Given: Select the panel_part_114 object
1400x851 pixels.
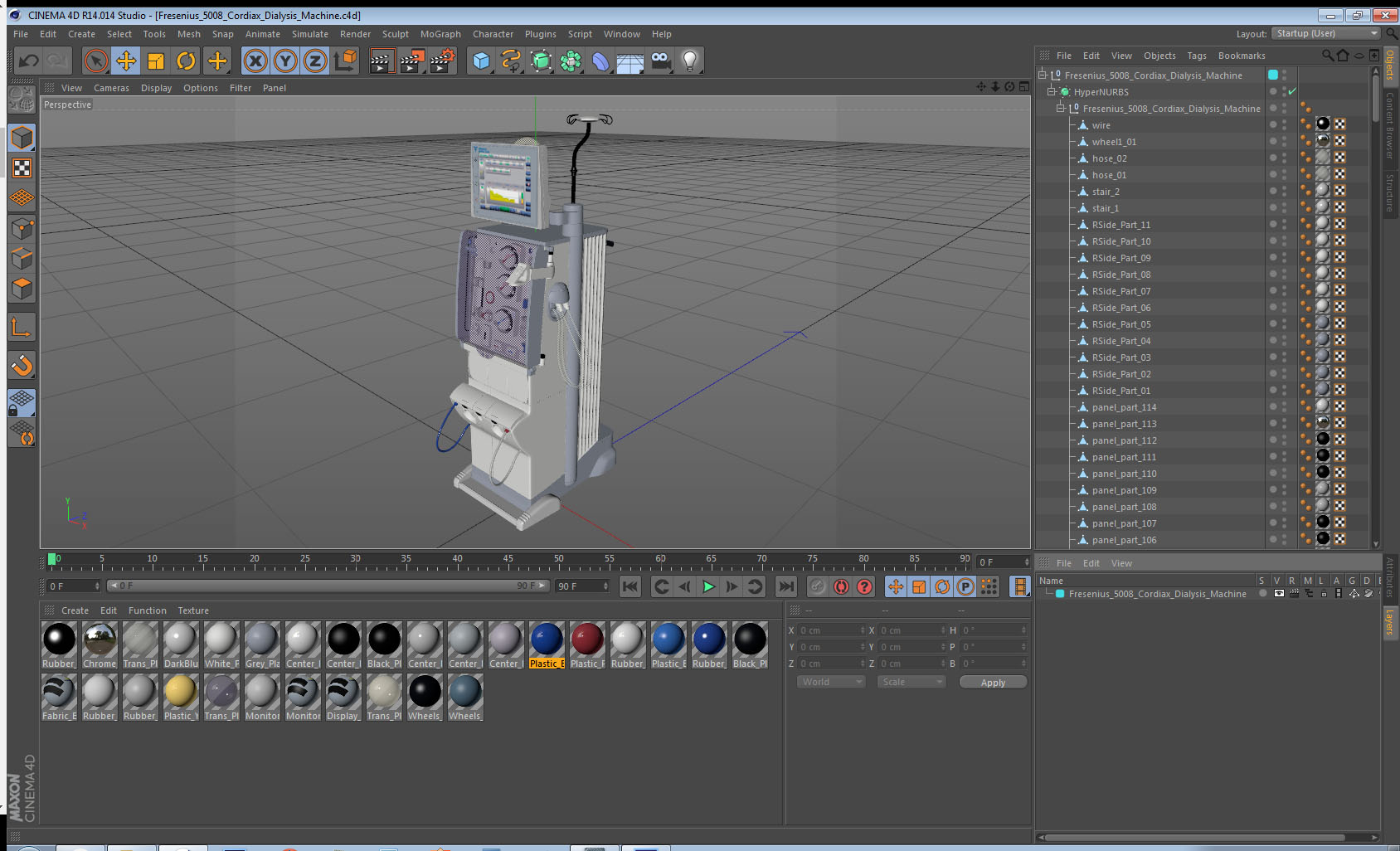Looking at the screenshot, I should (1124, 407).
